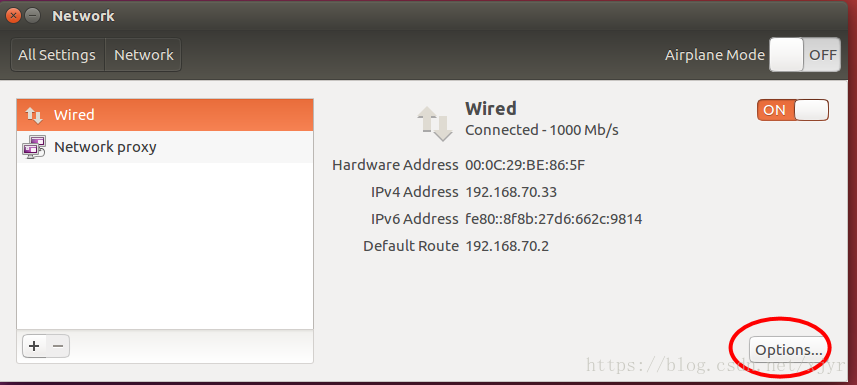Click the IPv6 Address value
This screenshot has height=385, width=857.
coord(554,219)
